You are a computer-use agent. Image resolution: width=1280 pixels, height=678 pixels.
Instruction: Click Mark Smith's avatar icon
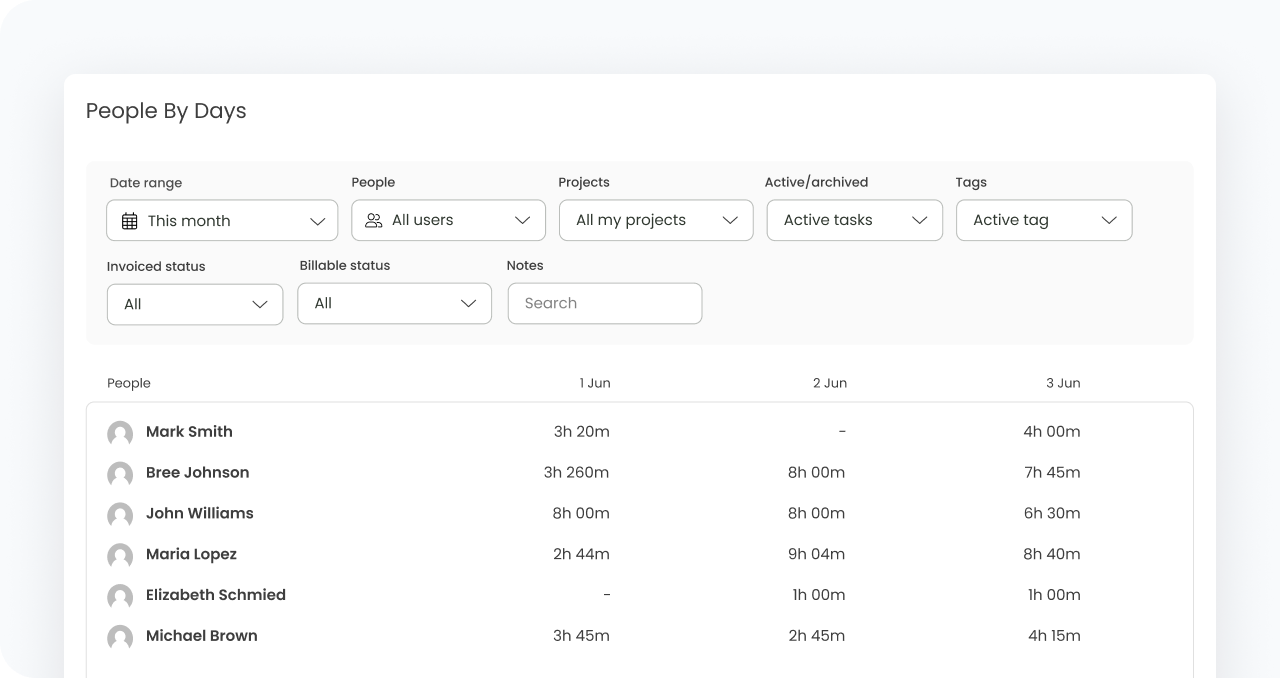(x=120, y=433)
